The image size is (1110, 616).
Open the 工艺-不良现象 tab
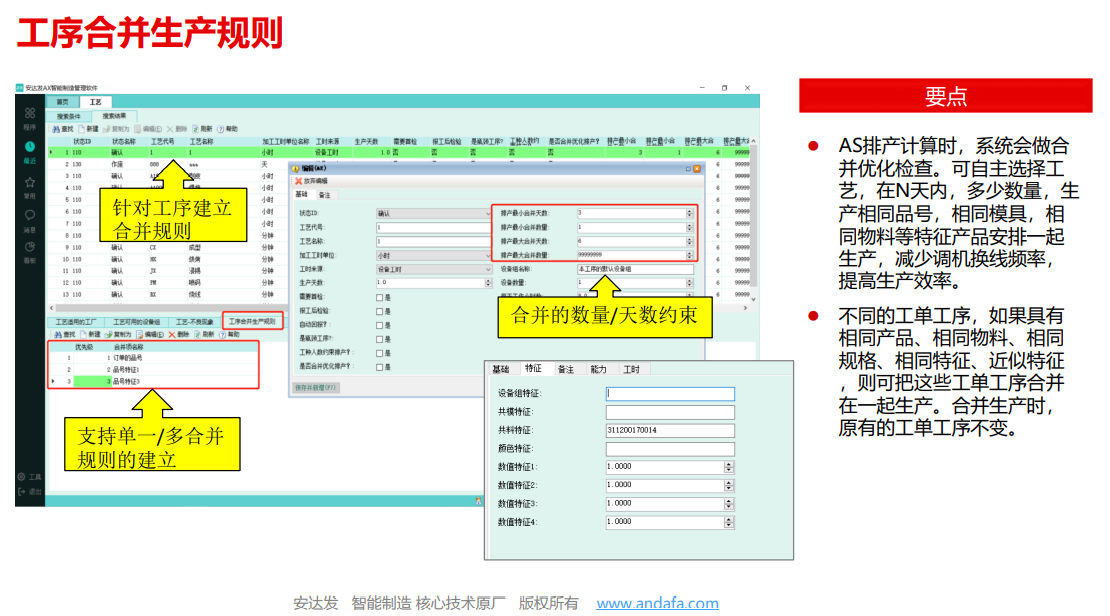pyautogui.click(x=195, y=322)
